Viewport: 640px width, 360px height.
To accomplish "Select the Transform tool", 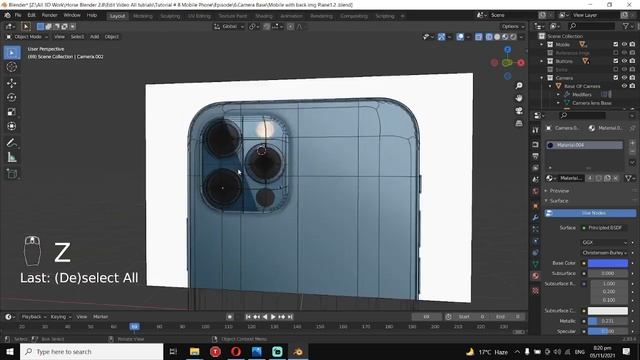I will (x=12, y=126).
